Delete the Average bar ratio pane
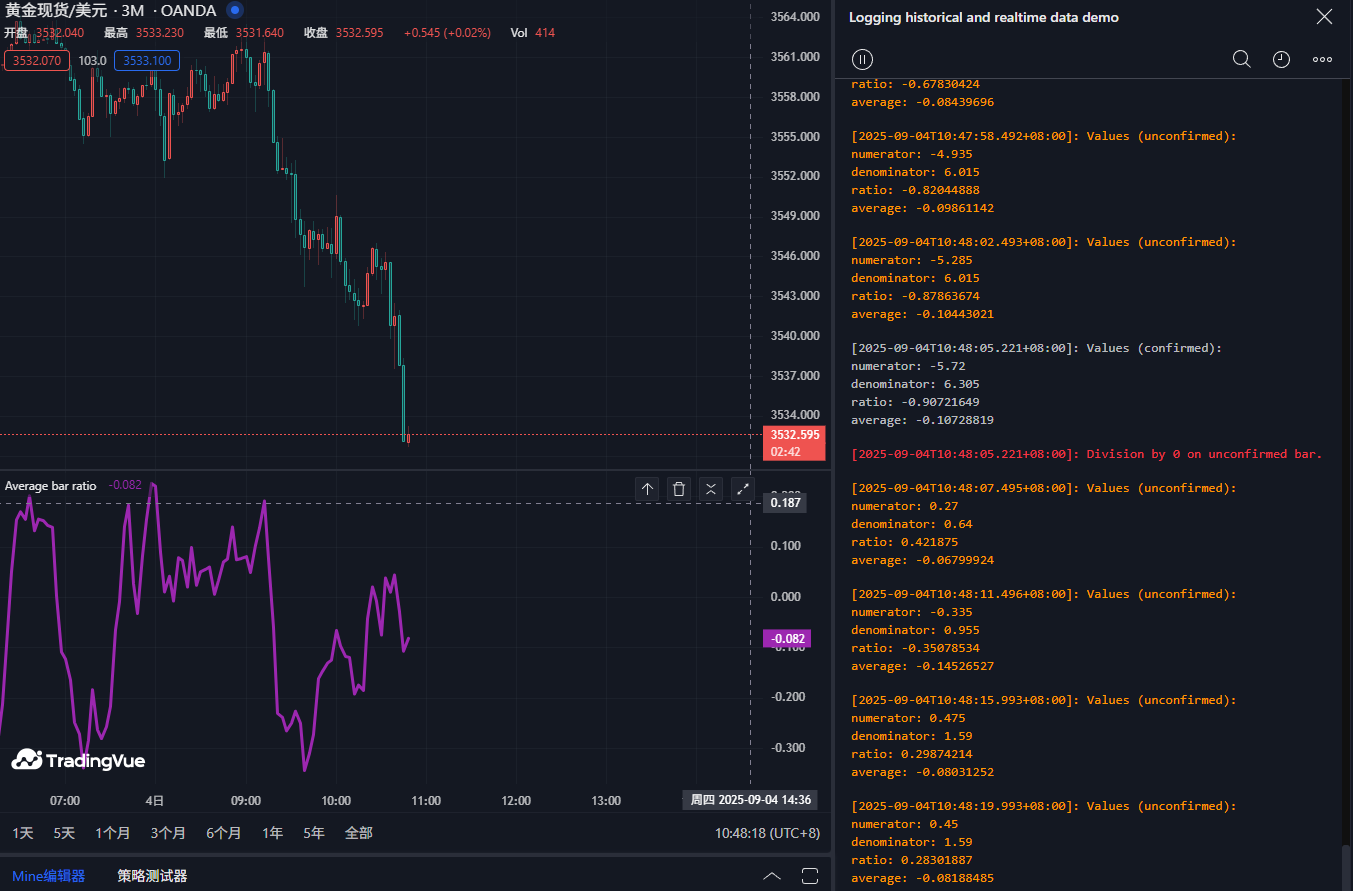 679,489
